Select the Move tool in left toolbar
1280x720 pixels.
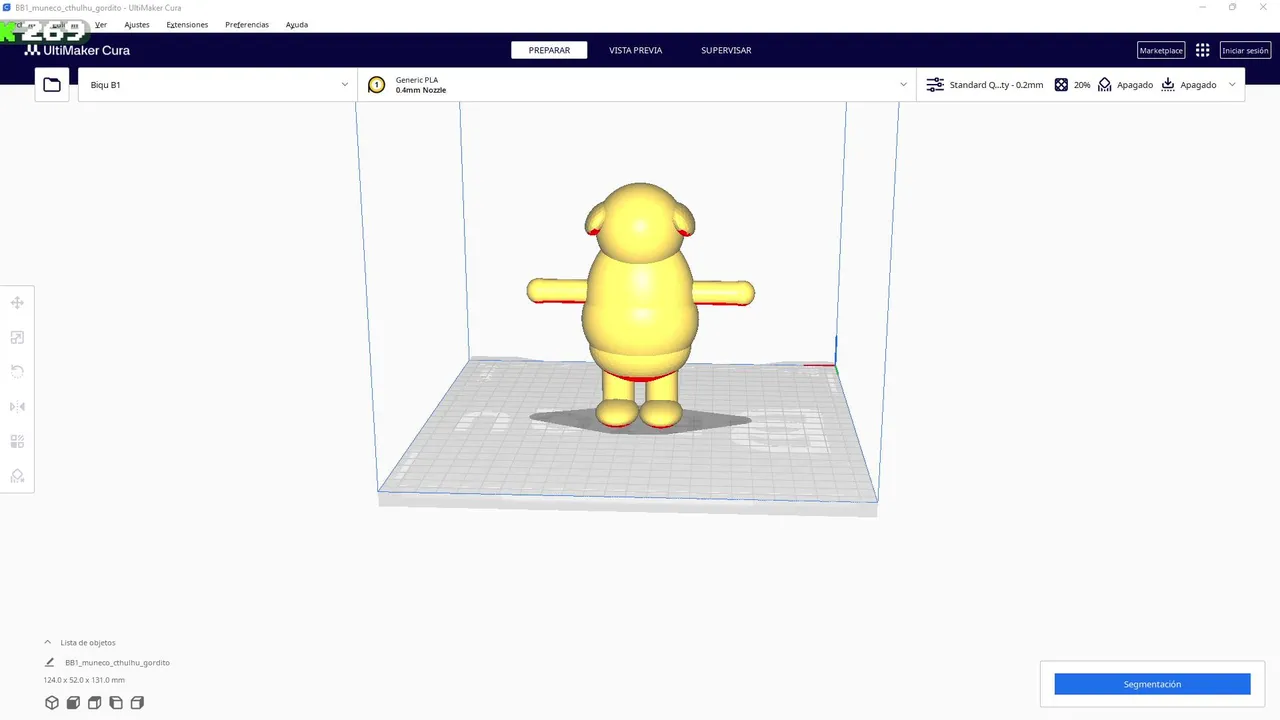coord(17,302)
